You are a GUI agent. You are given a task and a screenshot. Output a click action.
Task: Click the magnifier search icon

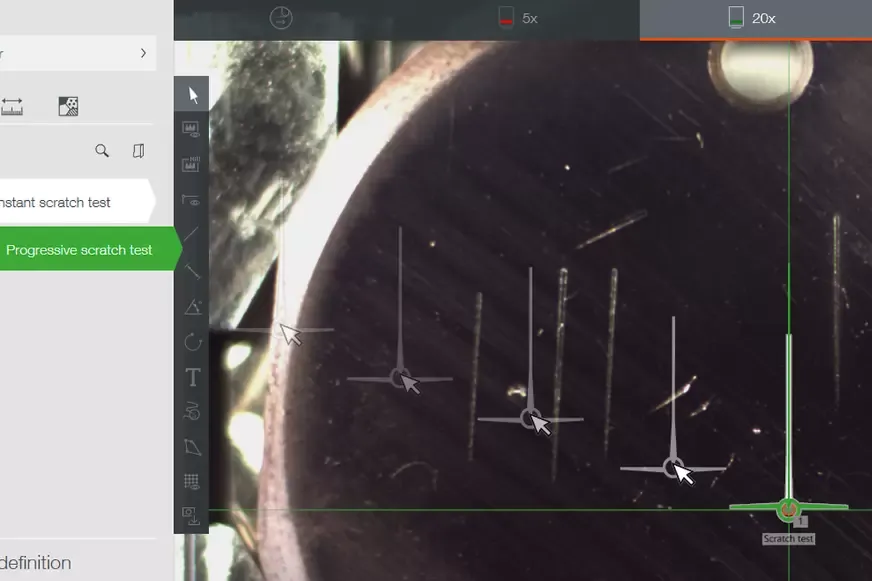point(102,151)
